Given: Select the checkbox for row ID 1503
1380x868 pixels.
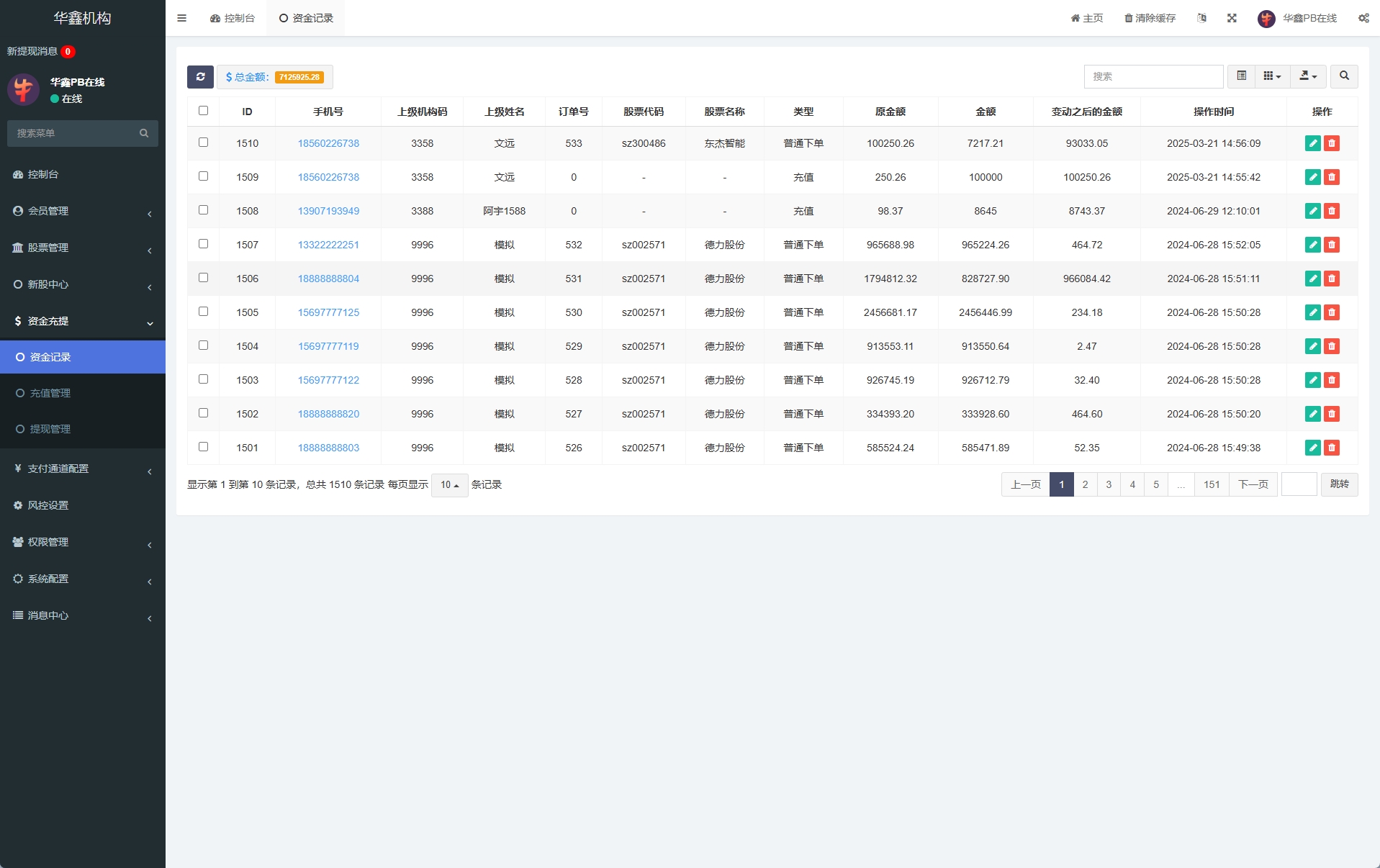Looking at the screenshot, I should [203, 379].
